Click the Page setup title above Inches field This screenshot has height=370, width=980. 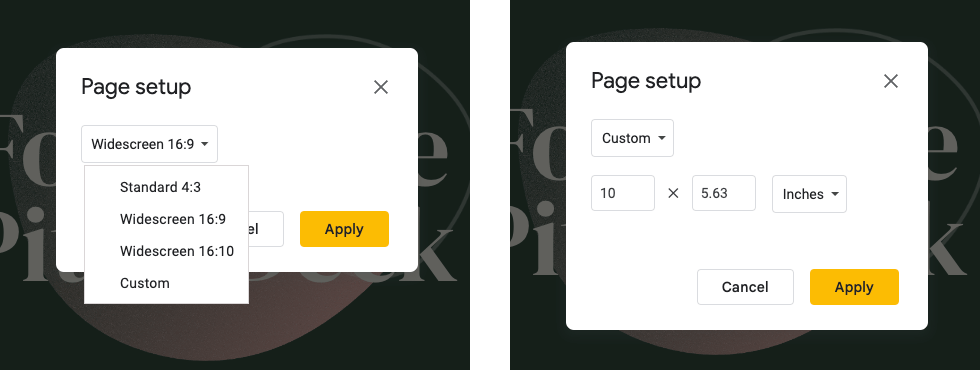(646, 81)
